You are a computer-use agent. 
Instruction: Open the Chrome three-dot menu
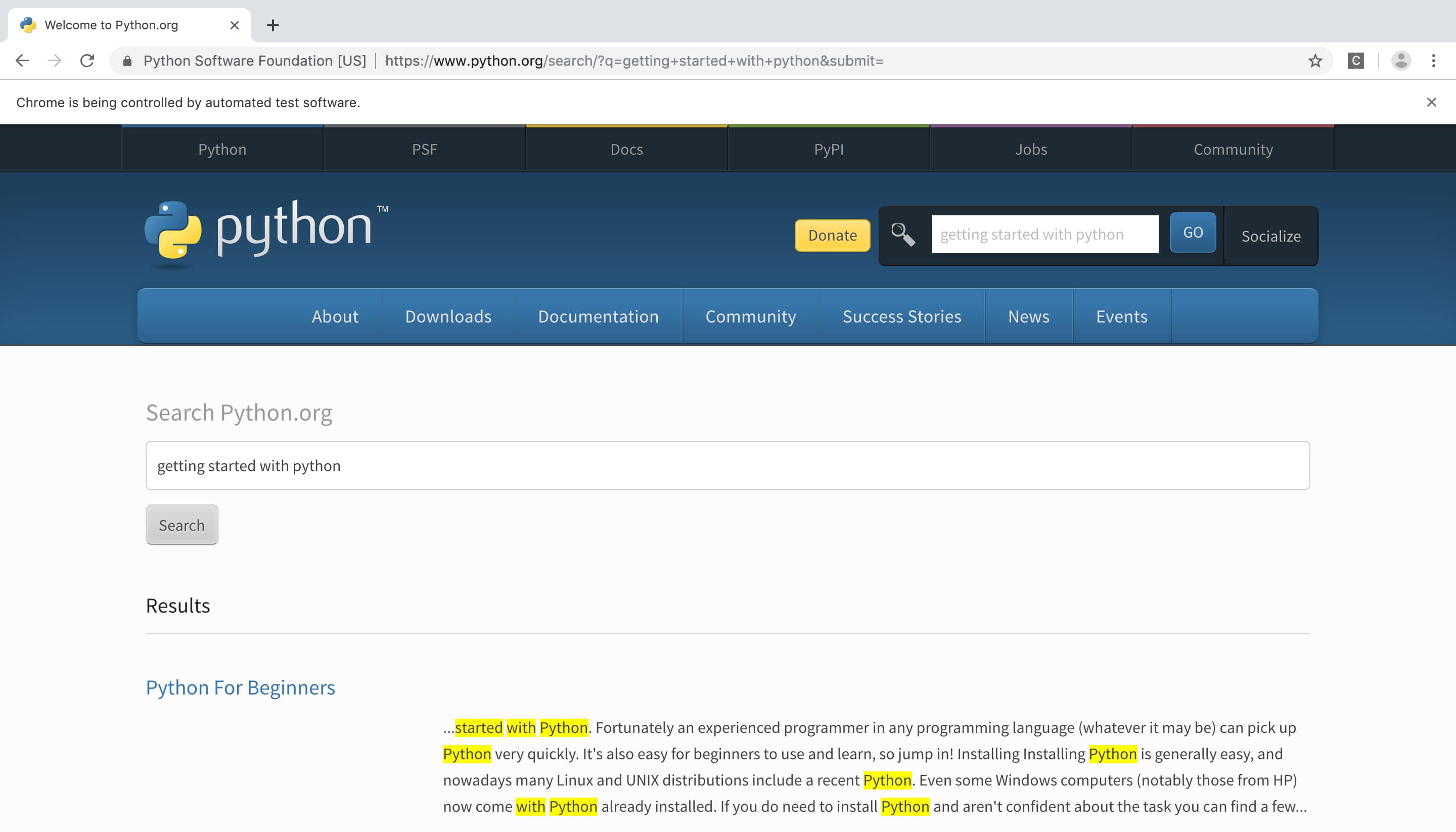click(x=1434, y=61)
